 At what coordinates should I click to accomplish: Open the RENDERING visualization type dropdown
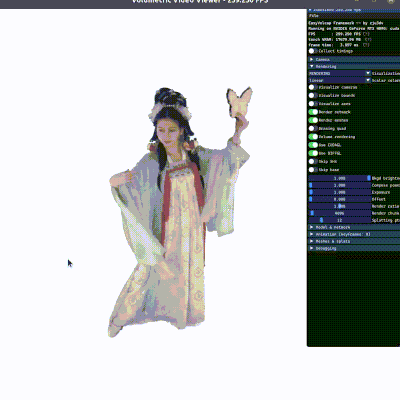[340, 73]
